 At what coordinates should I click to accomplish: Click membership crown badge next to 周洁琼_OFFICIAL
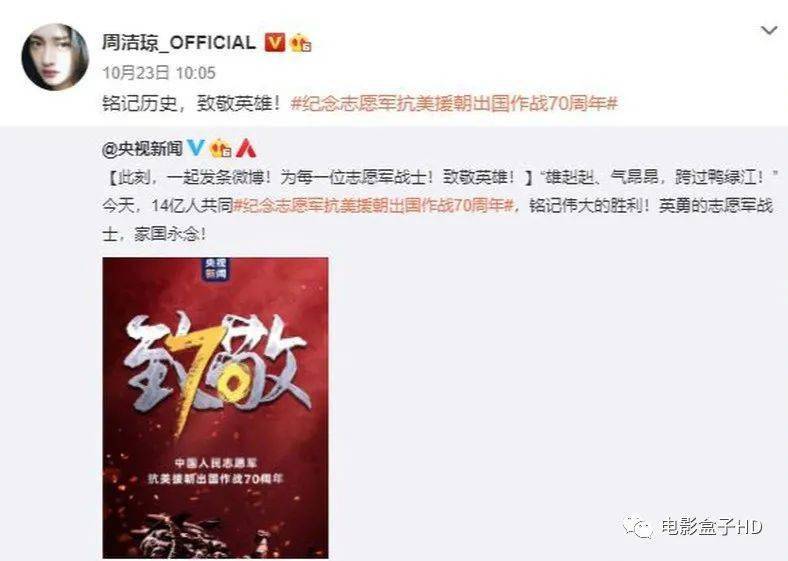300,43
